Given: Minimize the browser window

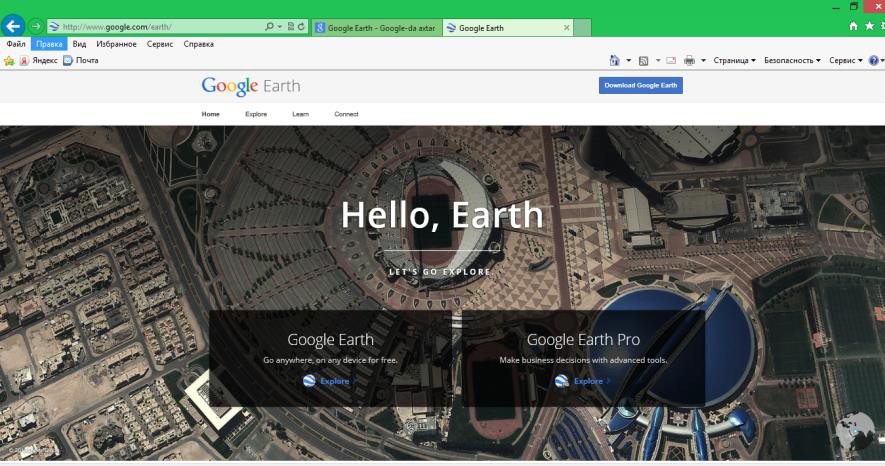Looking at the screenshot, I should 836,7.
